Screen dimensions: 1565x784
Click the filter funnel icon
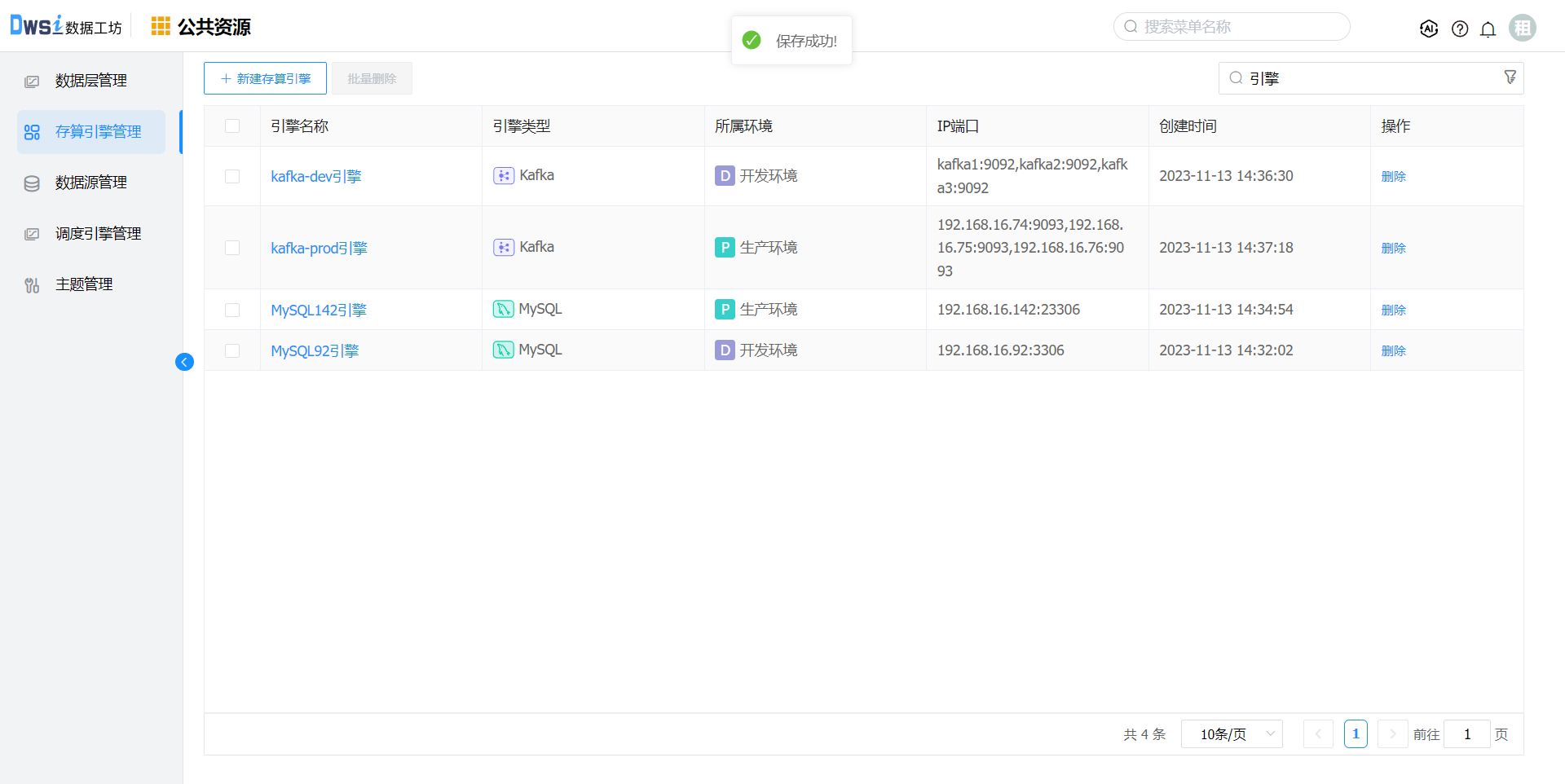1510,77
